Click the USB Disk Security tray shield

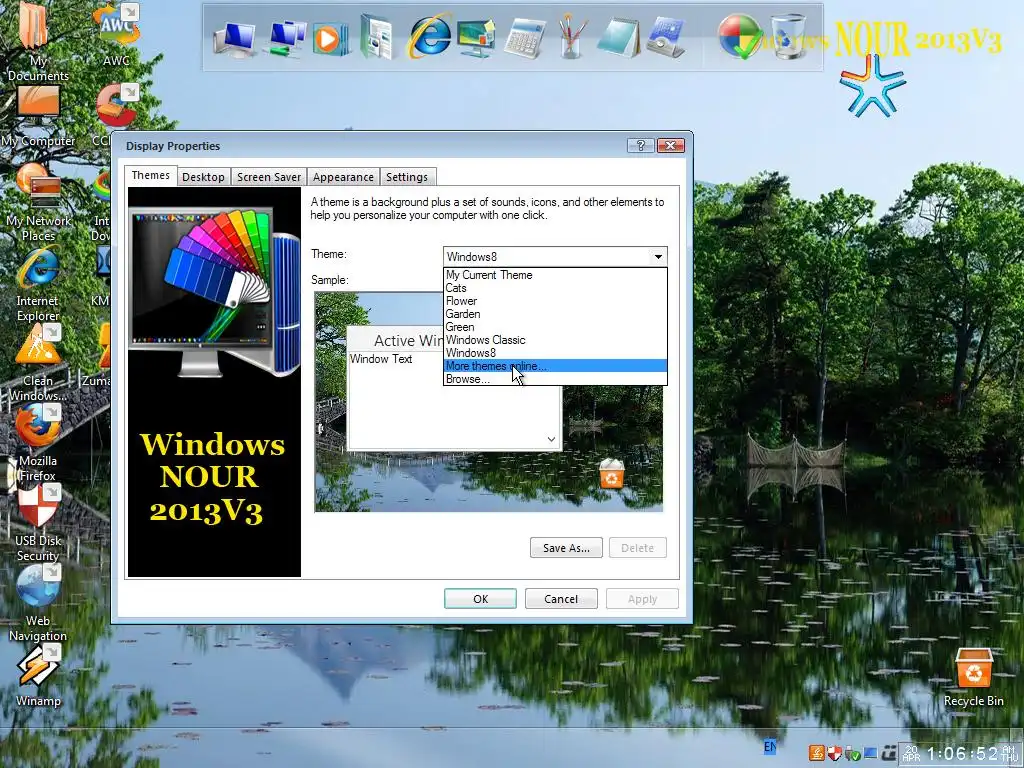[834, 753]
